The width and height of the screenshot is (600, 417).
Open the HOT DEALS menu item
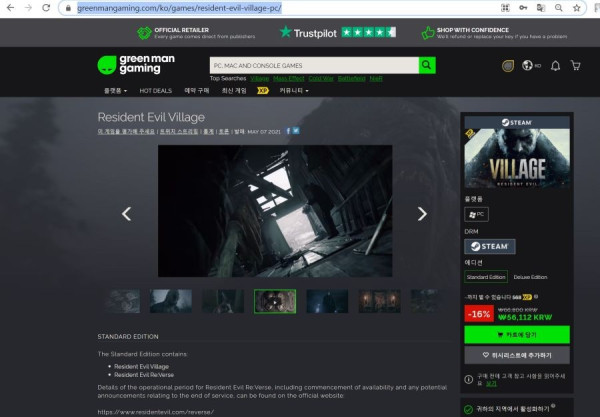tap(155, 91)
